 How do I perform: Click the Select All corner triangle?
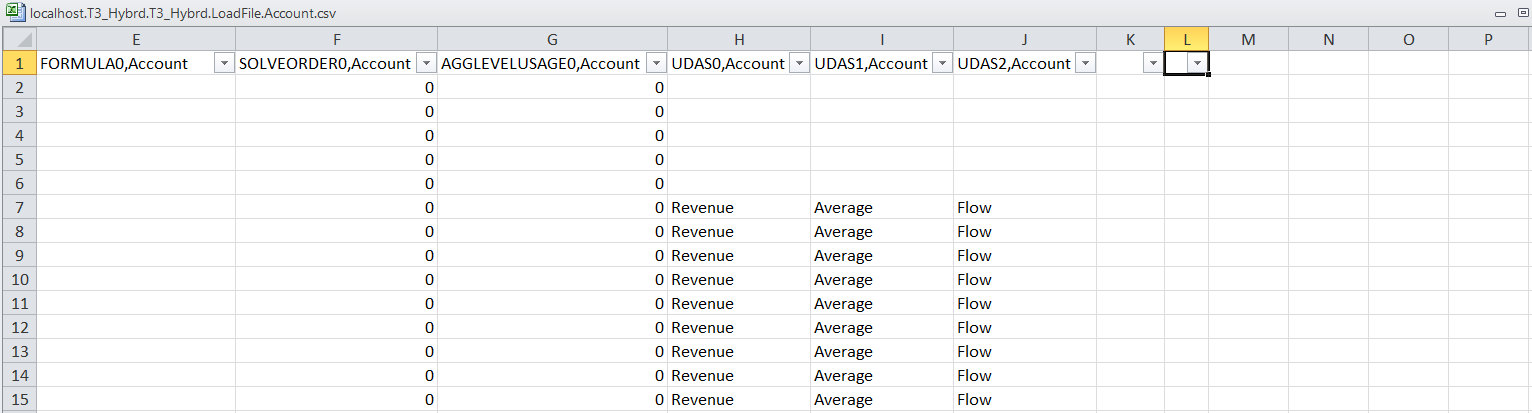pyautogui.click(x=18, y=39)
